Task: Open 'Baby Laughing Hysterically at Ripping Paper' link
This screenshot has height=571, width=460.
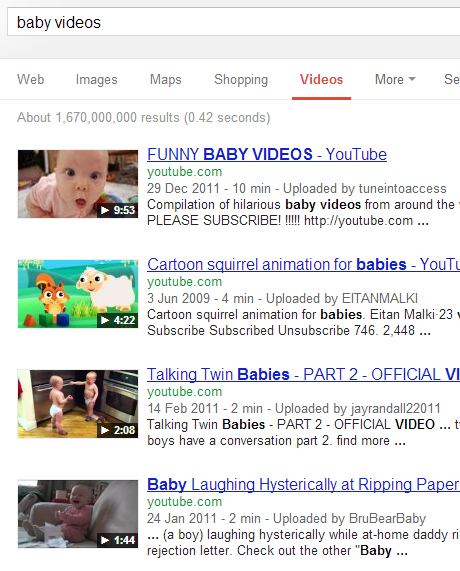Action: (303, 484)
